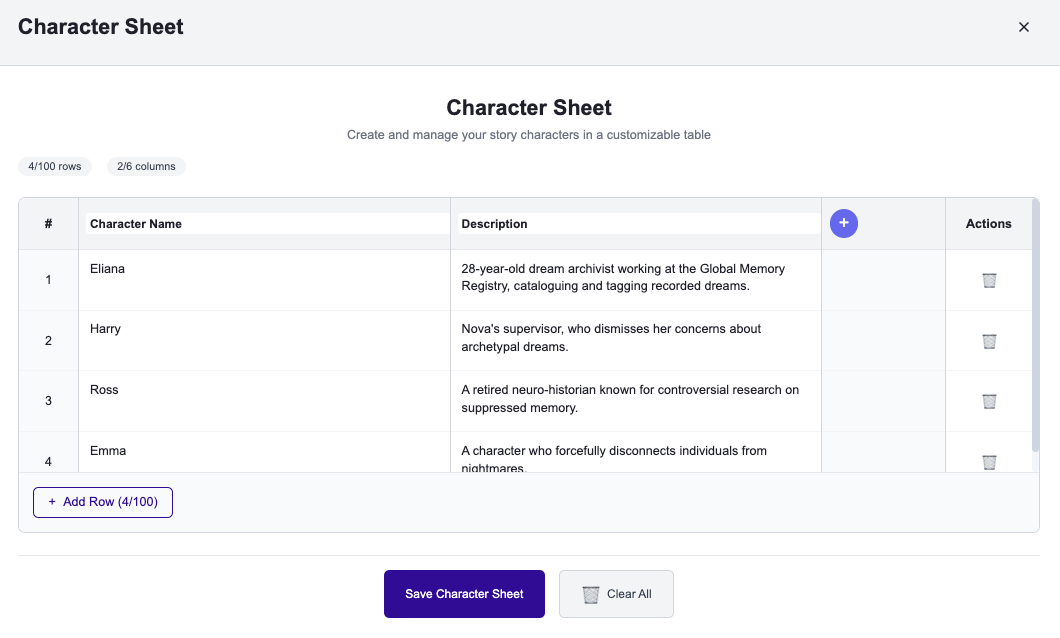Click the 2/6 columns counter badge
Screen dimensions: 1060x638
click(146, 166)
